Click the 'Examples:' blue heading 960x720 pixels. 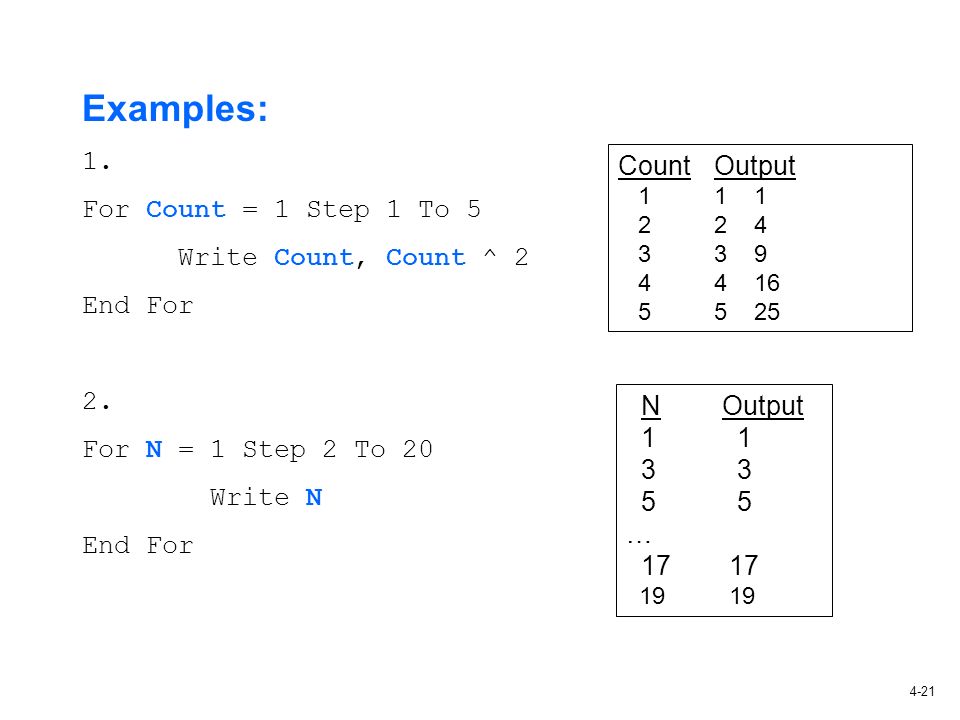tap(175, 109)
